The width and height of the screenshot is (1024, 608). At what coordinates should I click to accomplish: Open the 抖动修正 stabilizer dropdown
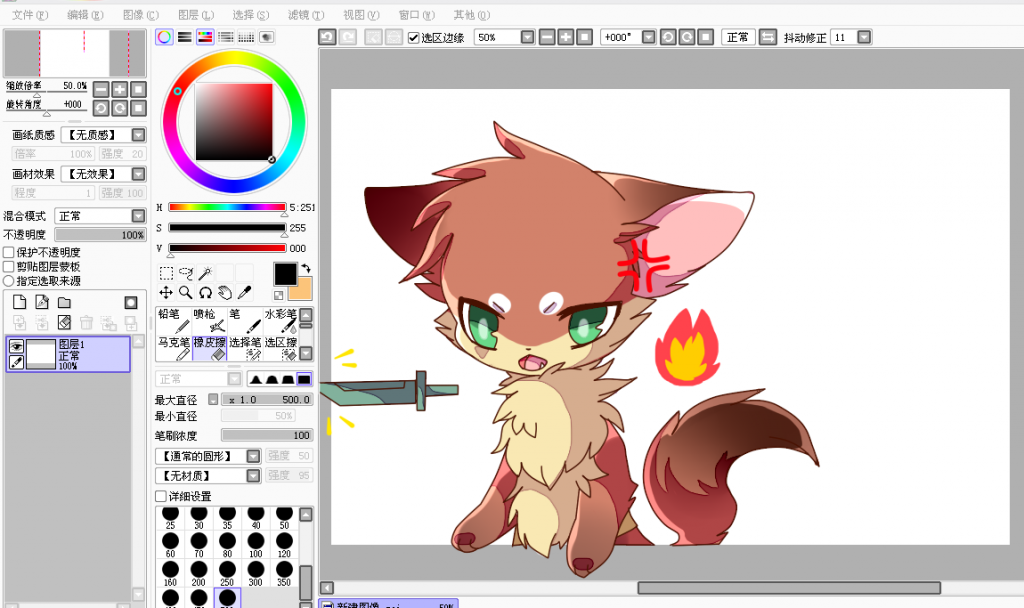coord(864,37)
